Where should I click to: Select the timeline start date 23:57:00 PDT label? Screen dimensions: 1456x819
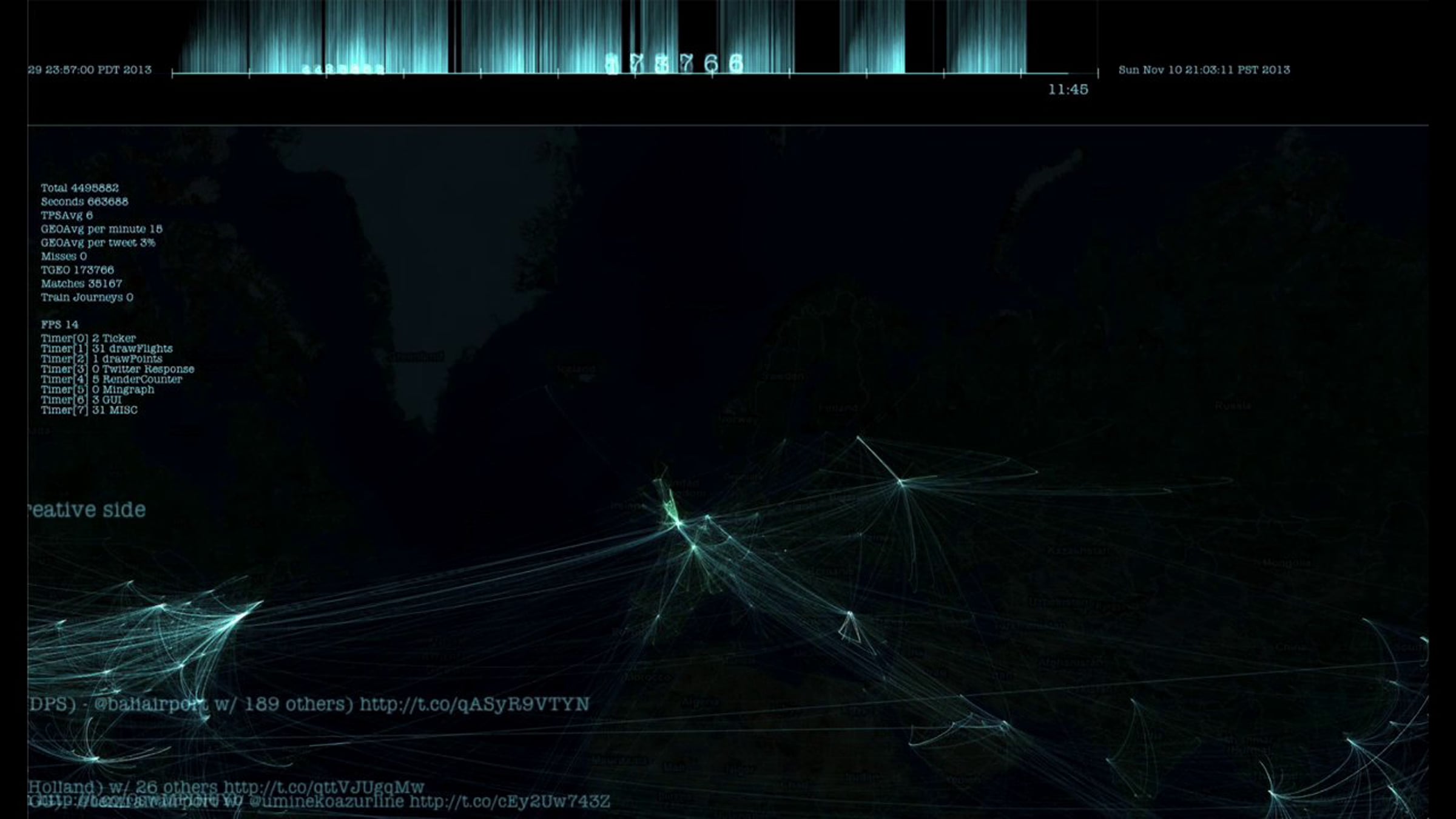point(90,70)
